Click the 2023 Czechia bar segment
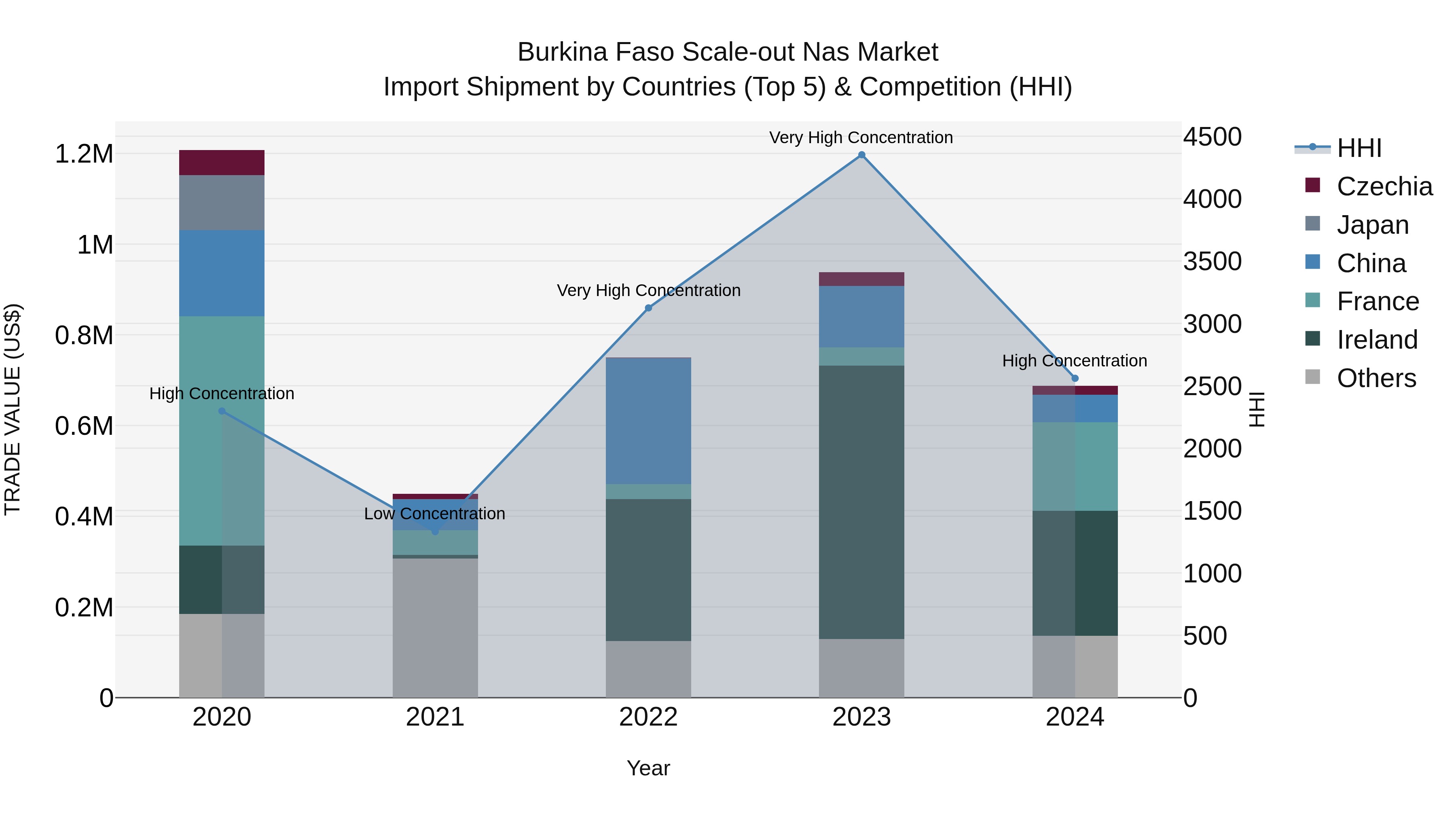This screenshot has width=1456, height=819. coord(862,279)
